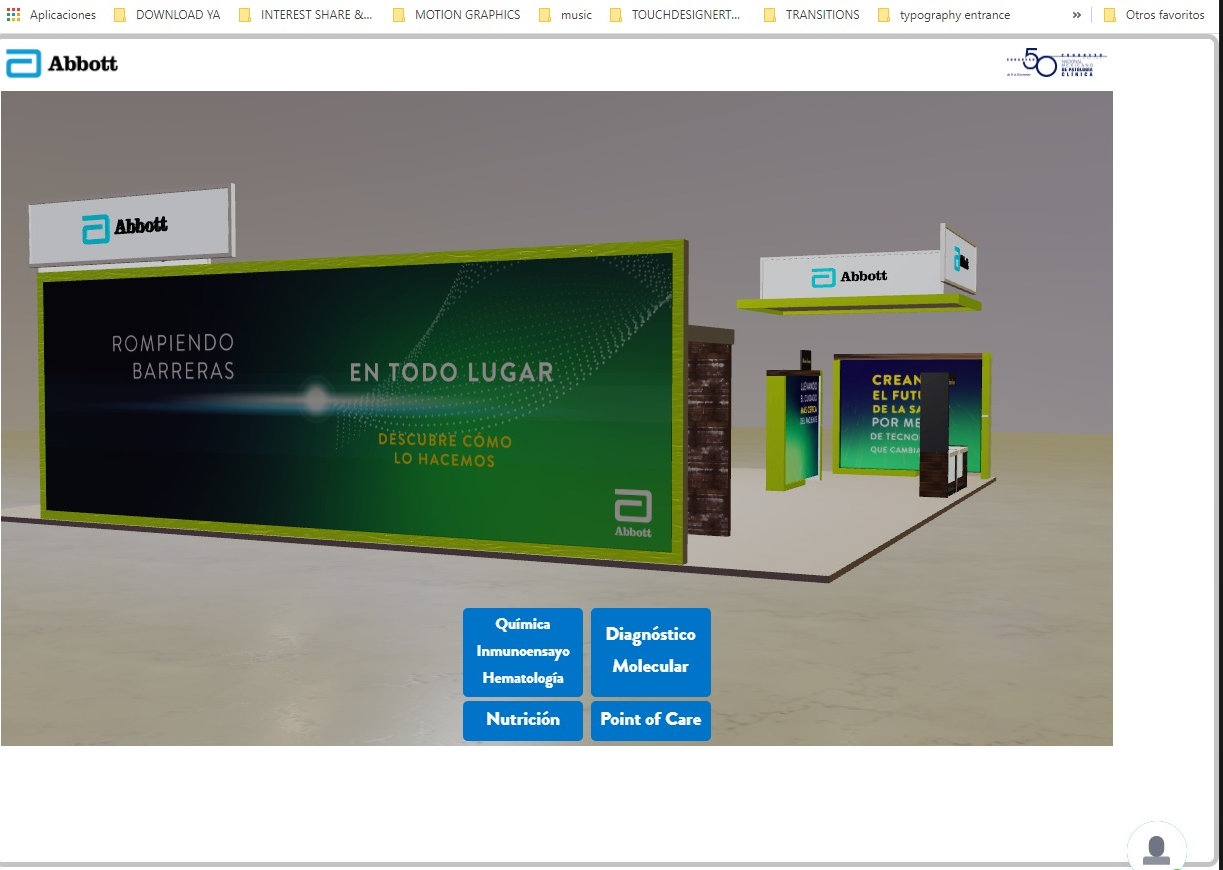Click the Abbott logo in the page header
This screenshot has height=870, width=1223.
point(62,64)
